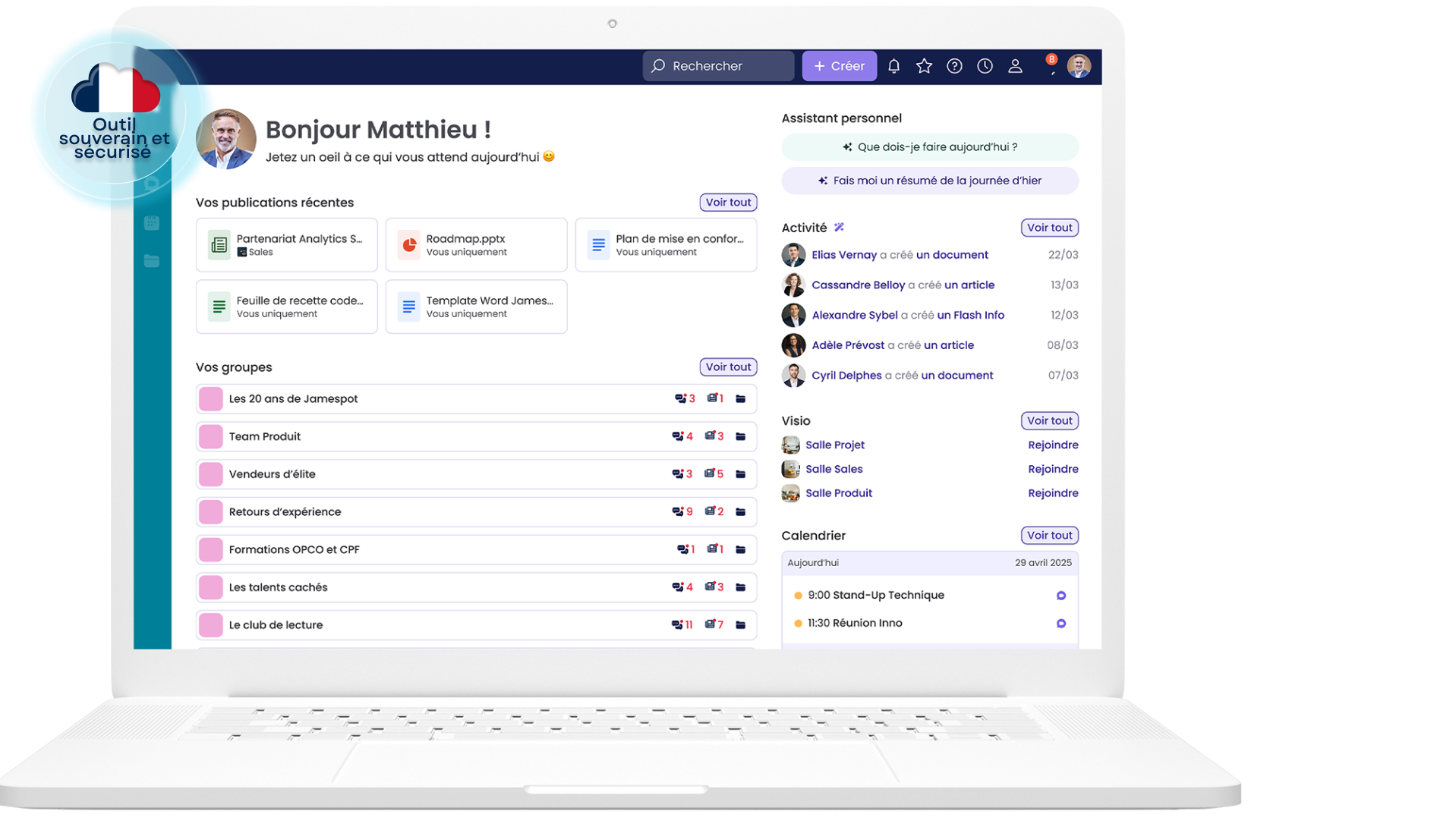
Task: Open Elias Vernay's profile link
Action: coord(843,255)
